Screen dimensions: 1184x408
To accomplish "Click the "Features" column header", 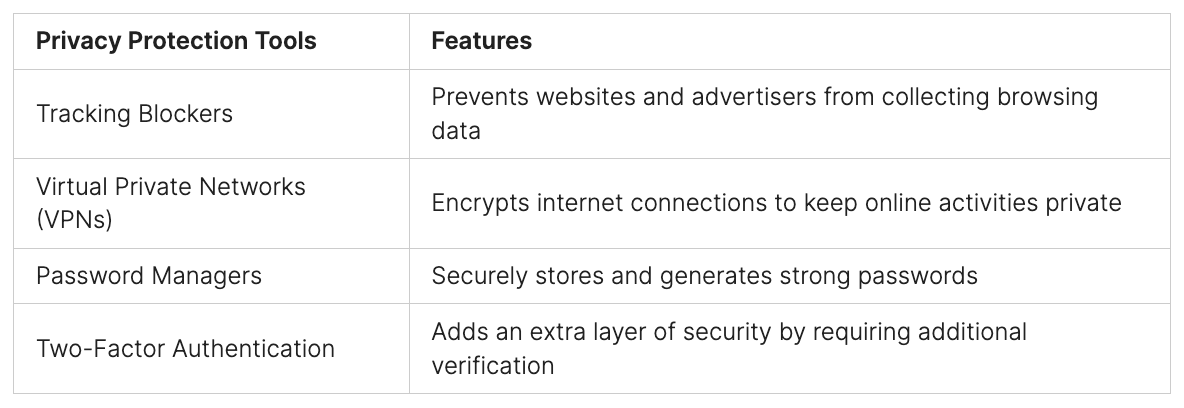I will tap(481, 41).
